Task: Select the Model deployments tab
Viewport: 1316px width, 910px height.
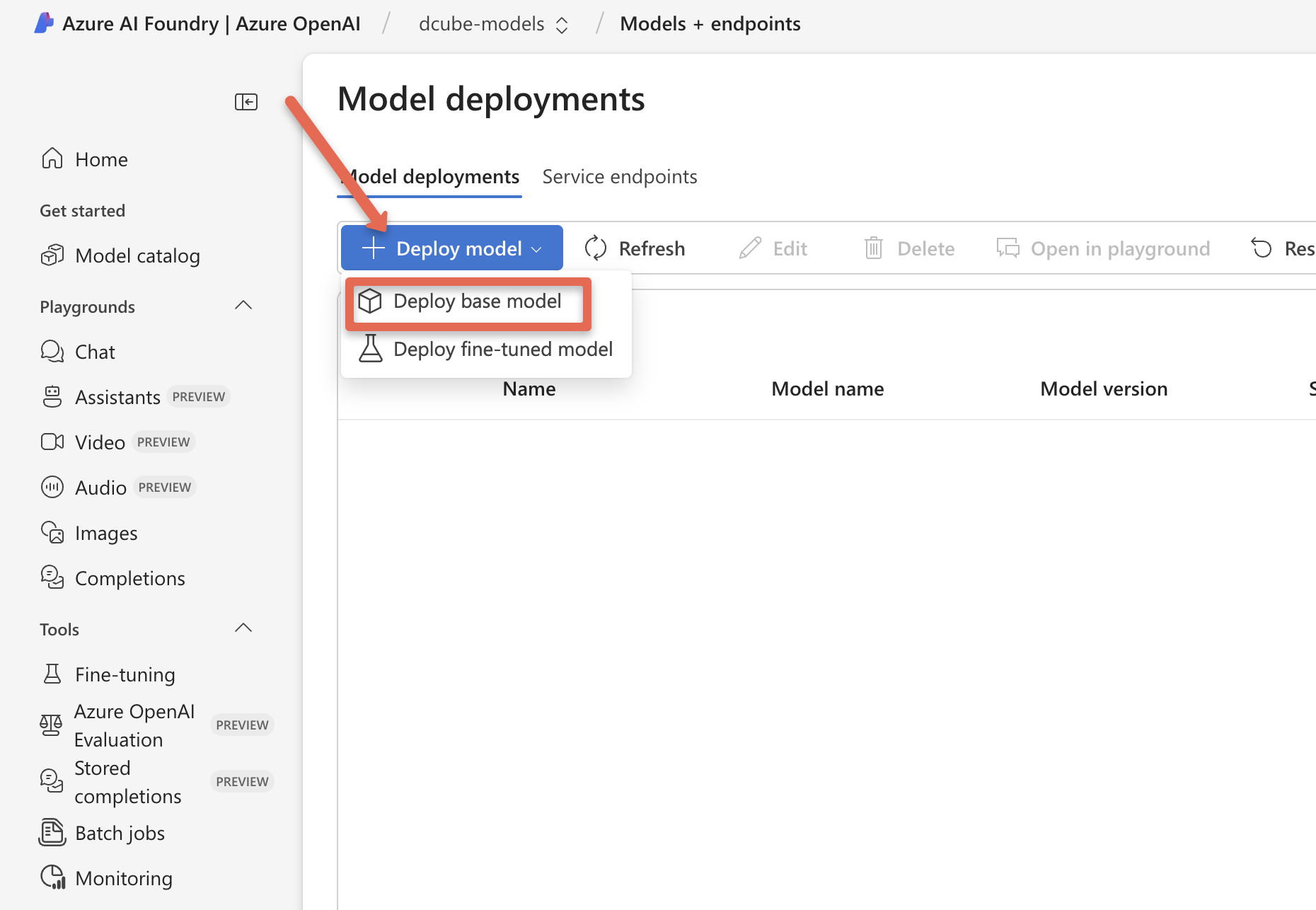Action: [x=429, y=176]
